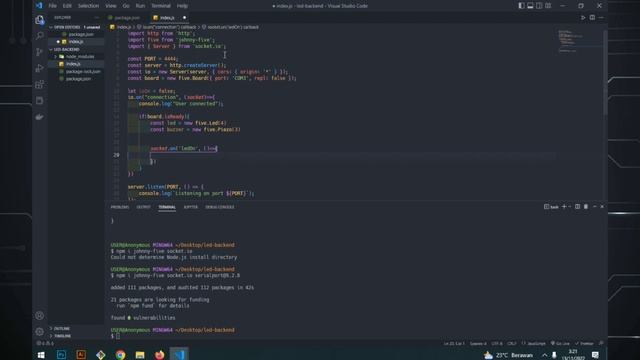
Task: Click the Run Code play icon in editor
Action: pyautogui.click(x=583, y=18)
